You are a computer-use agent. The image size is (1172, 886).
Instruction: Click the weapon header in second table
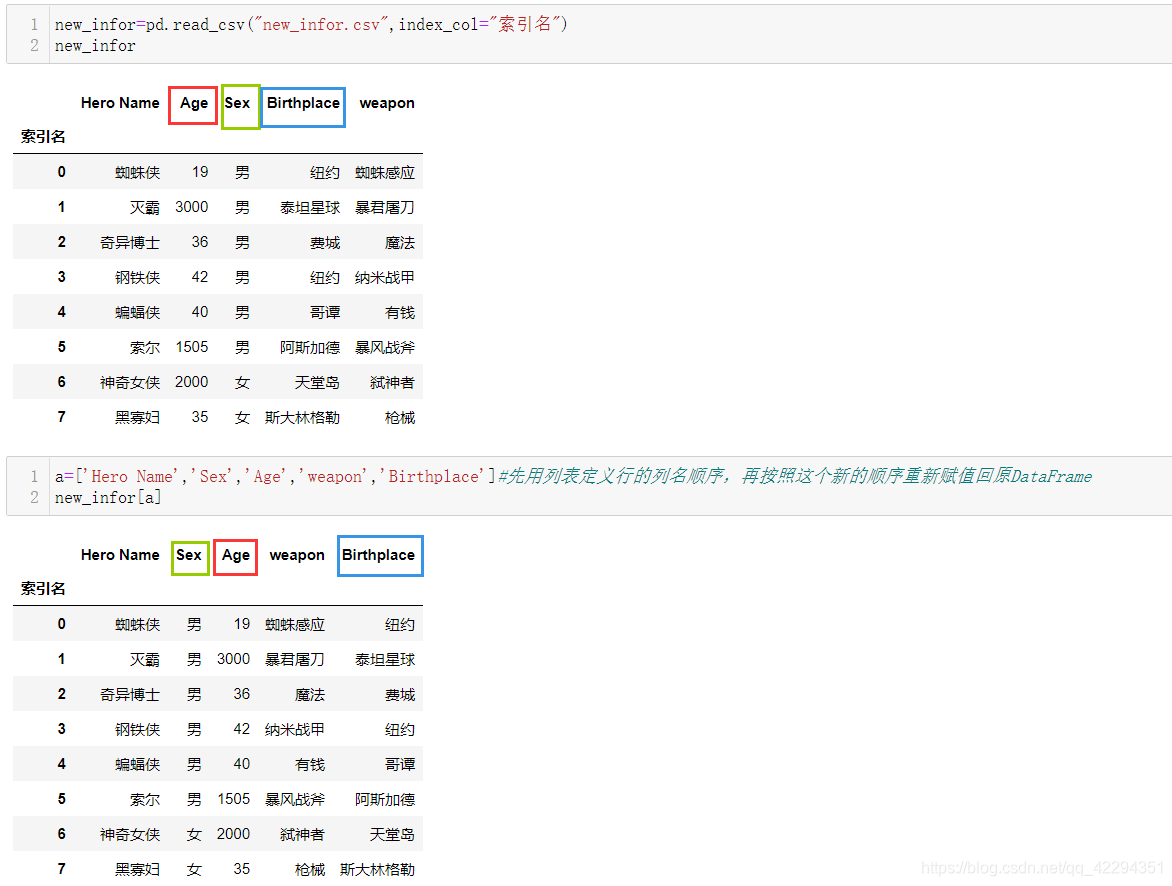coord(297,555)
